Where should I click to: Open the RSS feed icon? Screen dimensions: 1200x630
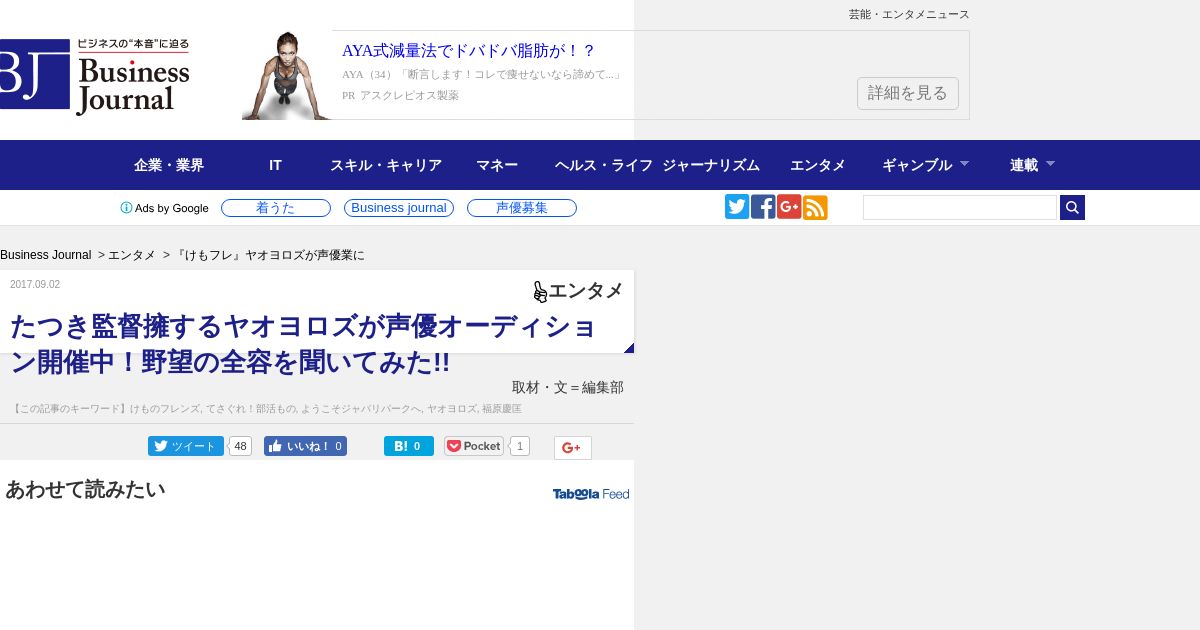815,207
